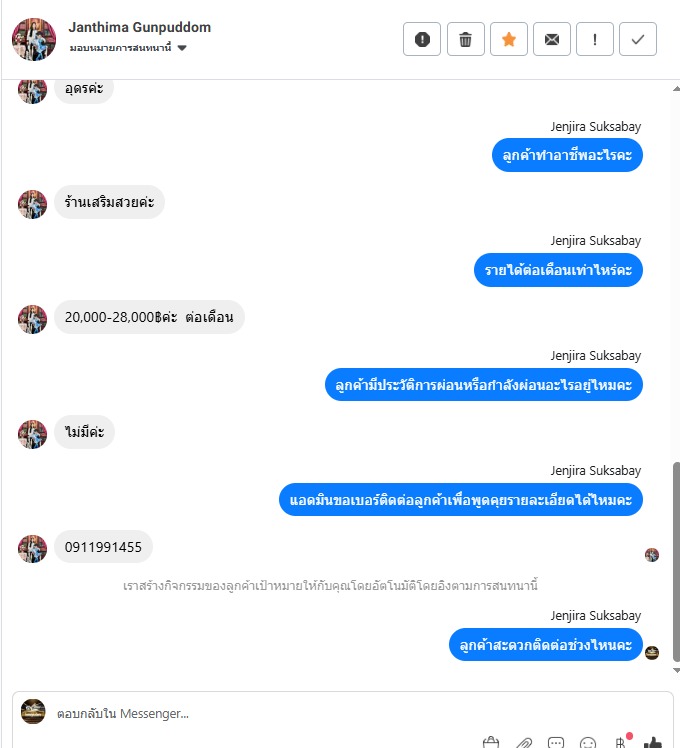Viewport: 680px width, 748px height.
Task: Toggle the orange star follow-up flag
Action: pos(509,39)
